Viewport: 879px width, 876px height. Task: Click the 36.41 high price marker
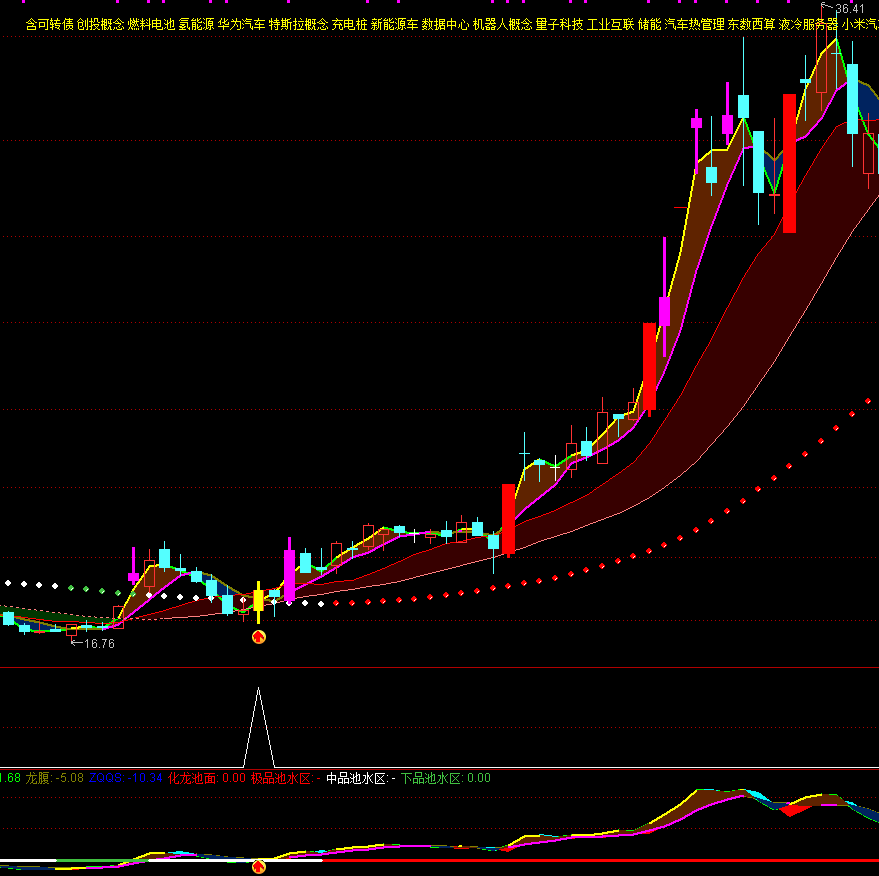point(849,9)
